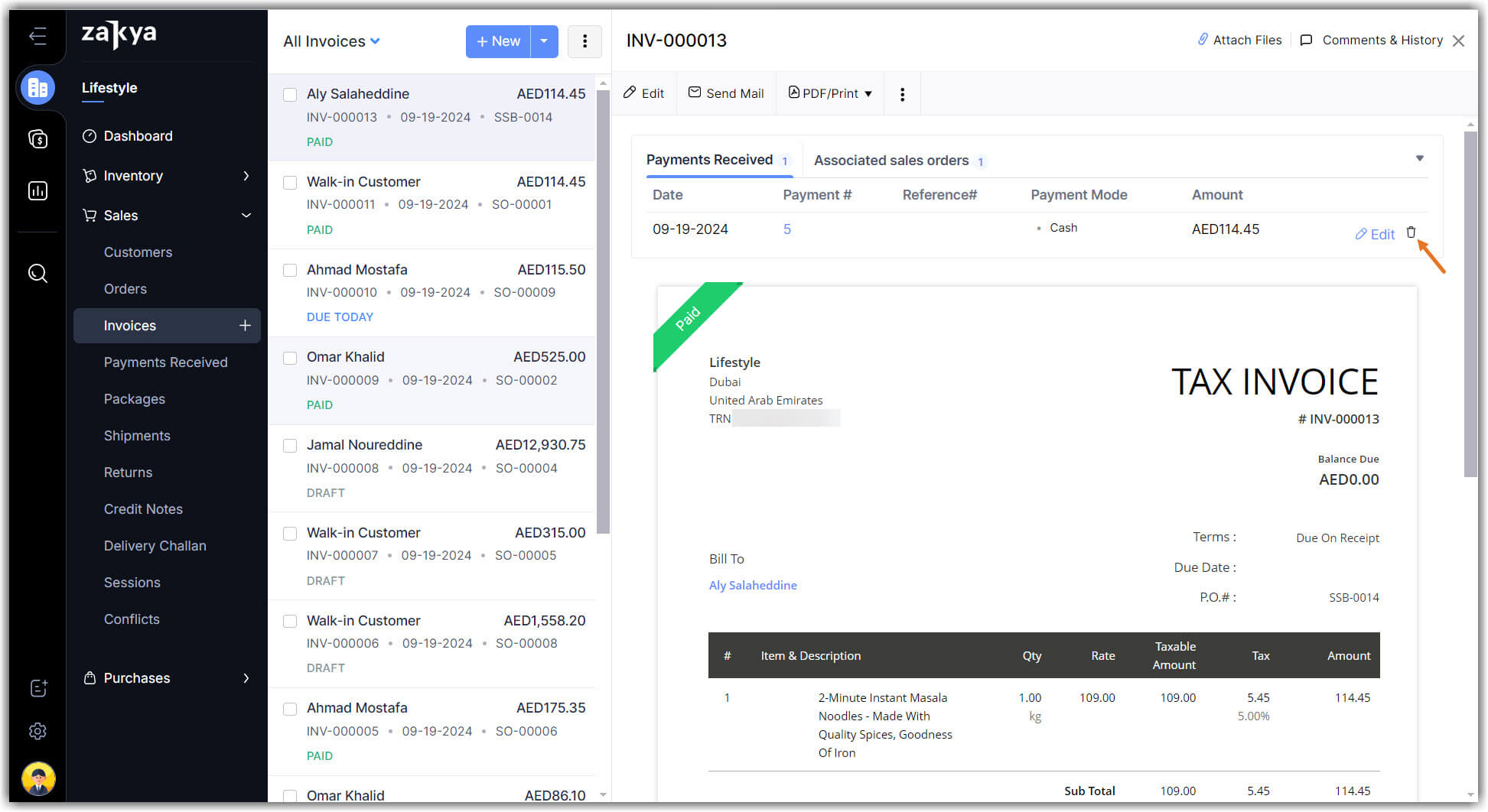
Task: Switch to Associated sales orders tab
Action: coord(891,161)
